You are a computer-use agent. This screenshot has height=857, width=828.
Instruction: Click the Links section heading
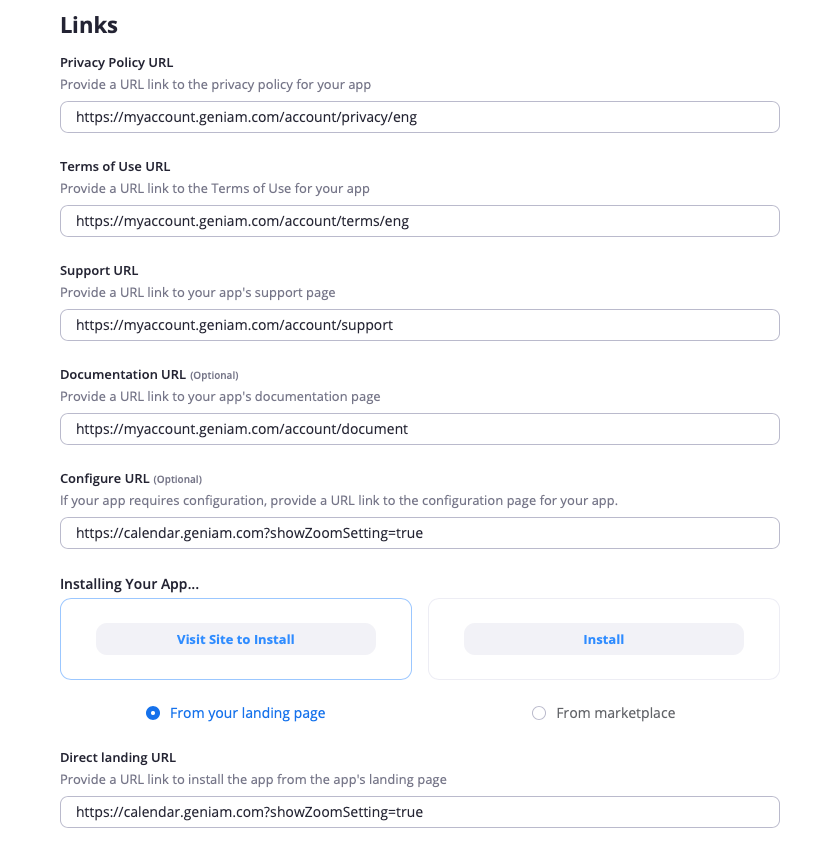coord(89,24)
